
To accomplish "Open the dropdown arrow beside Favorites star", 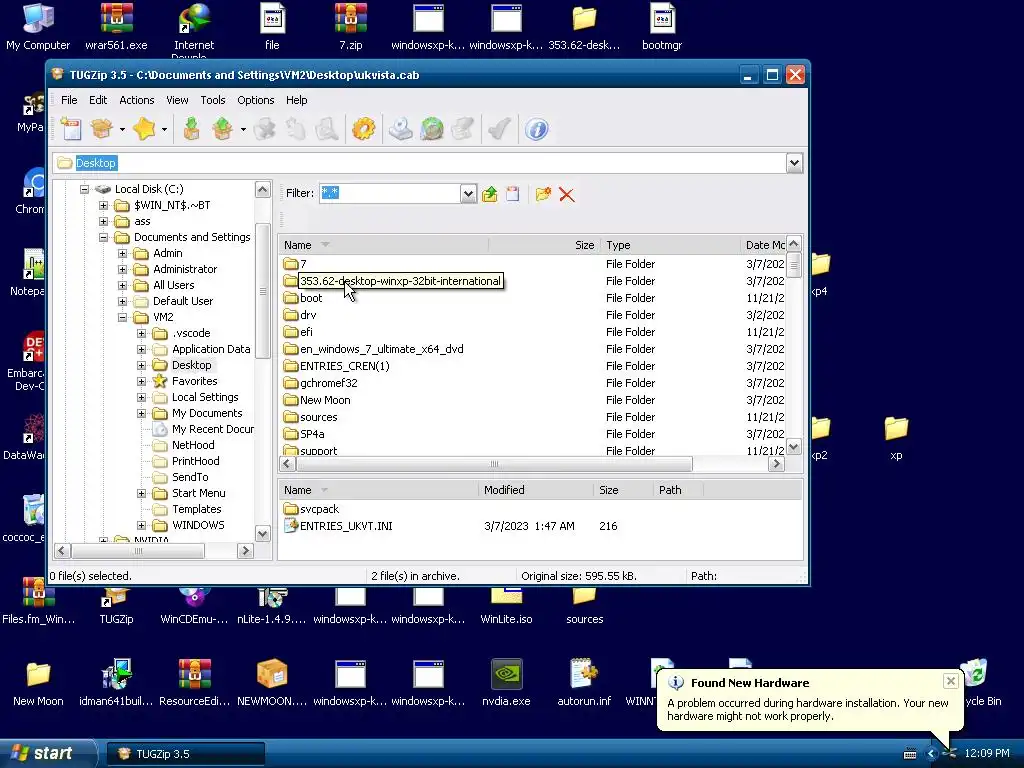I will pos(164,129).
